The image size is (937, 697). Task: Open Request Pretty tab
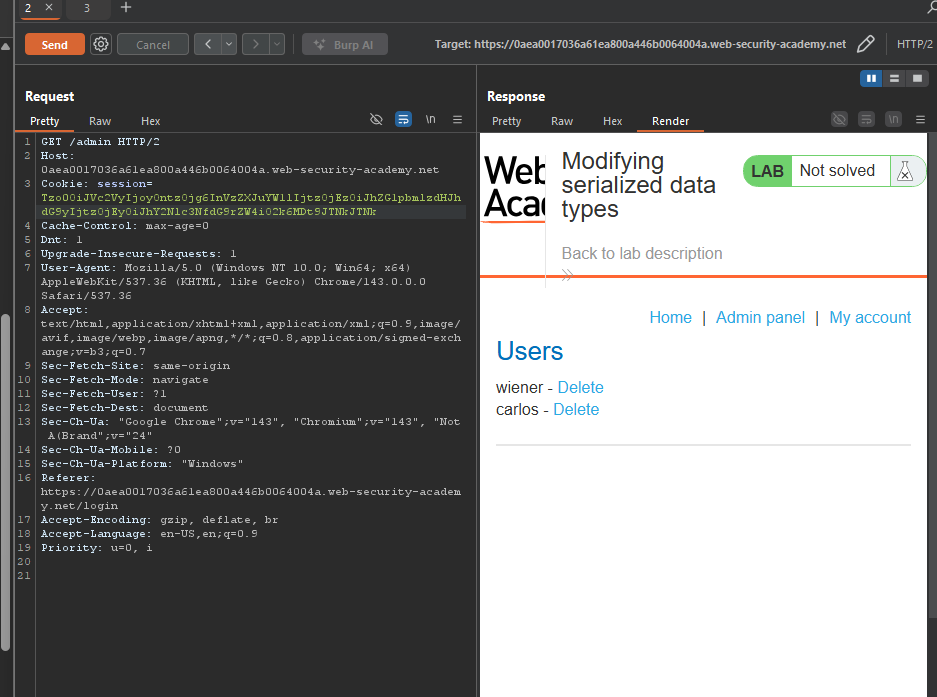45,121
